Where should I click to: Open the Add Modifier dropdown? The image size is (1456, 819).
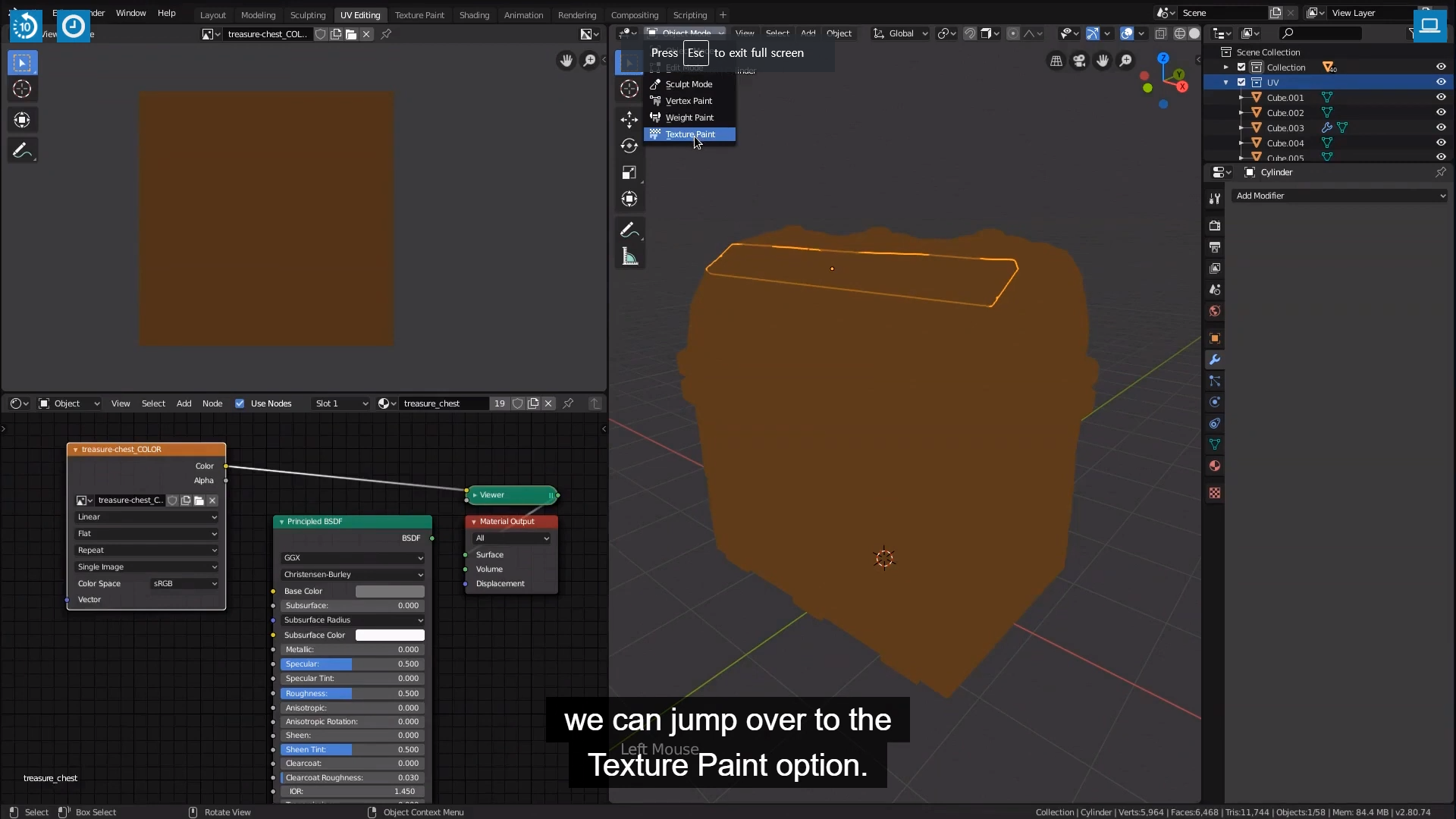[x=1340, y=196]
